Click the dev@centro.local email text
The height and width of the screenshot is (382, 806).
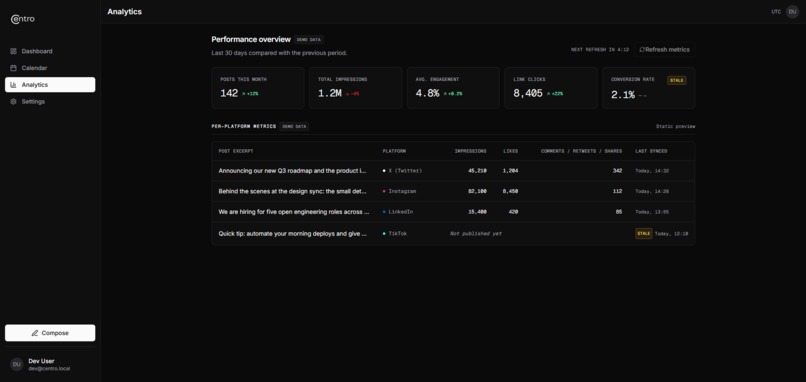tap(49, 369)
